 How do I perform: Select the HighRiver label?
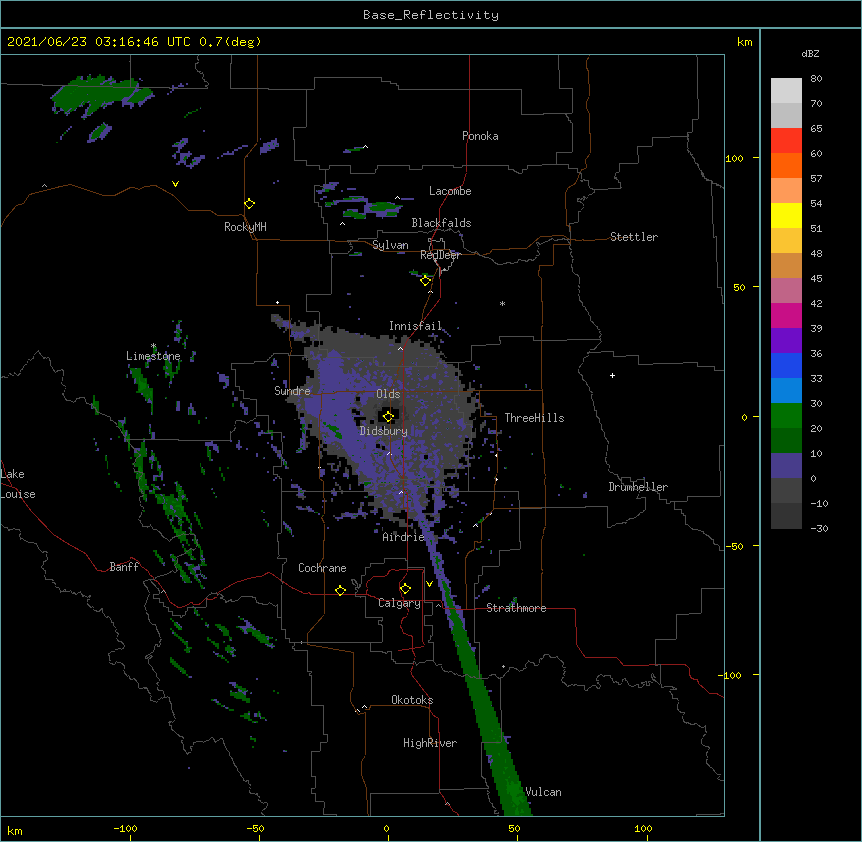coord(430,743)
